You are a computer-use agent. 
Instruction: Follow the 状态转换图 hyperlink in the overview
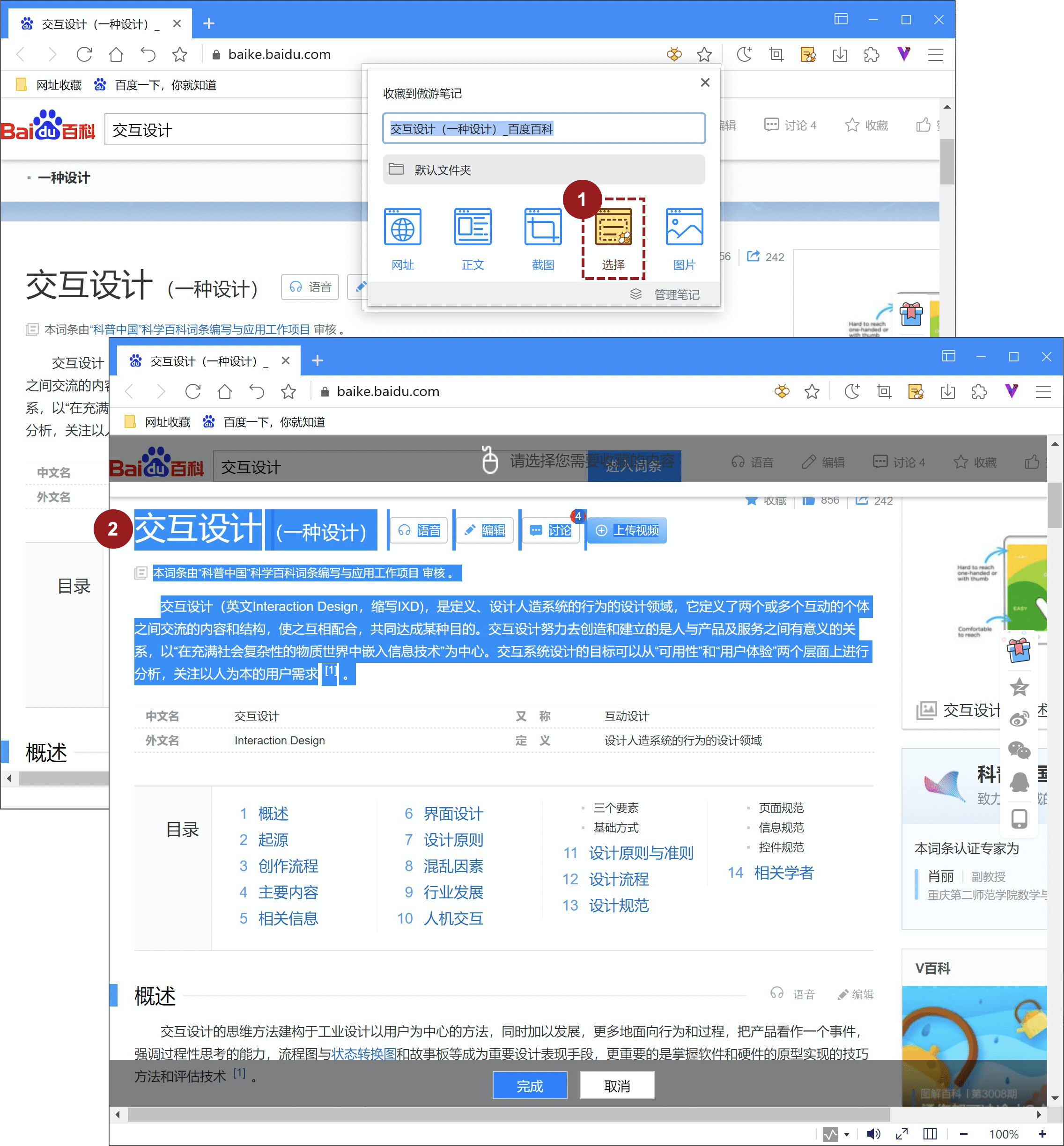coord(364,1053)
